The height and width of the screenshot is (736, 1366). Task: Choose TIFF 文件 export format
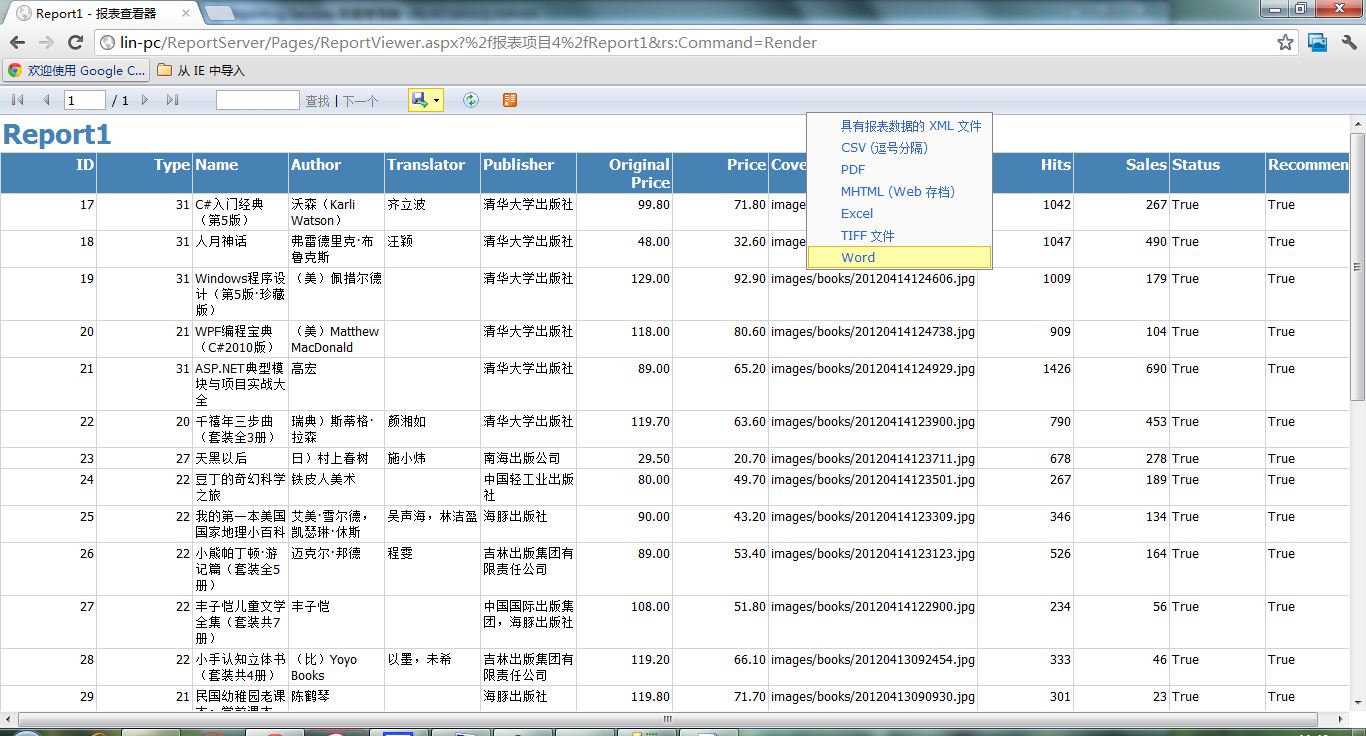[x=899, y=236]
